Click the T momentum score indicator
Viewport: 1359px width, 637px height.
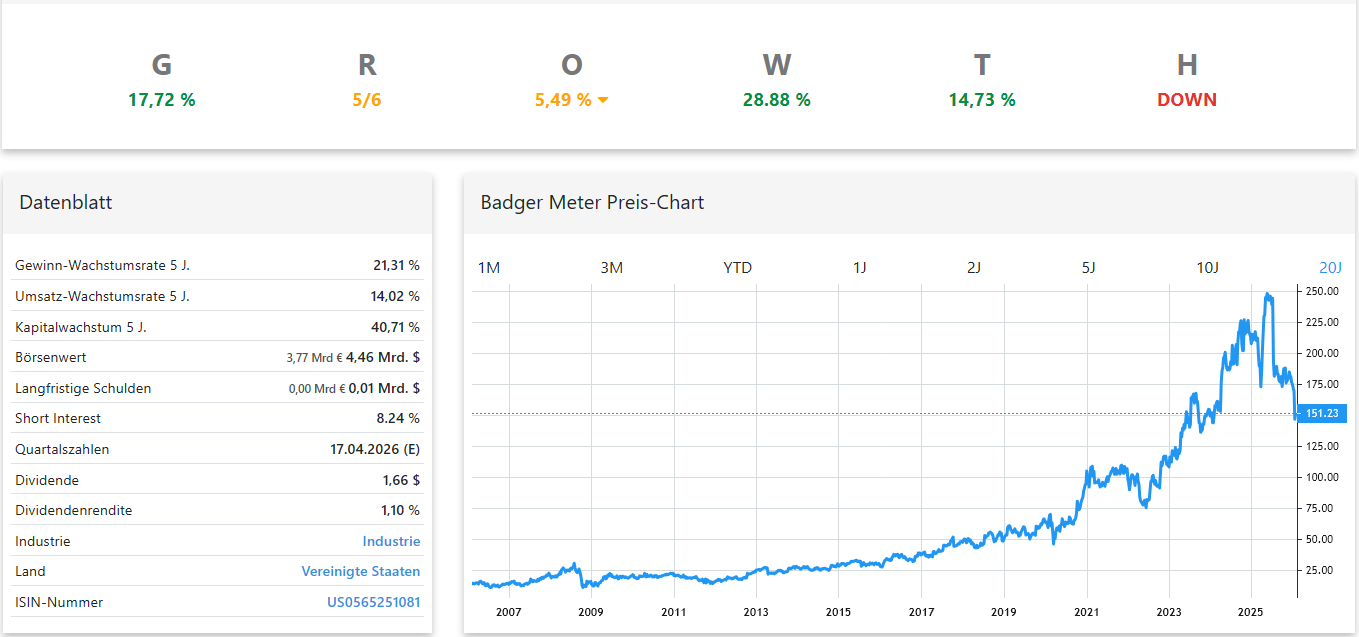pyautogui.click(x=981, y=80)
